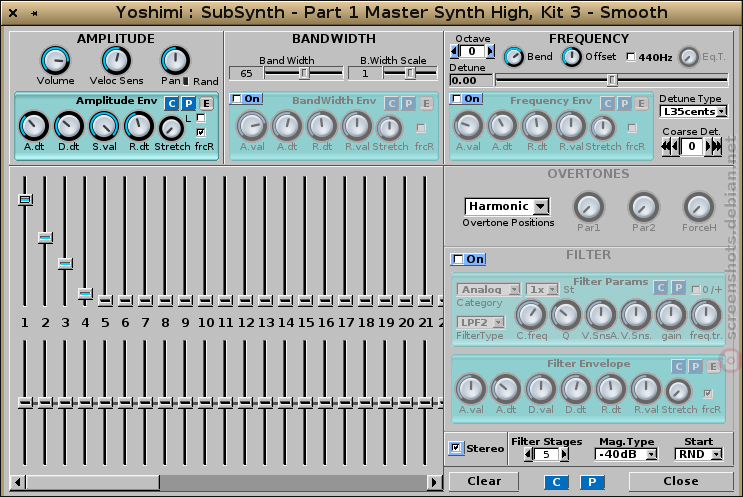Click the bottom blue C copy button

point(556,482)
